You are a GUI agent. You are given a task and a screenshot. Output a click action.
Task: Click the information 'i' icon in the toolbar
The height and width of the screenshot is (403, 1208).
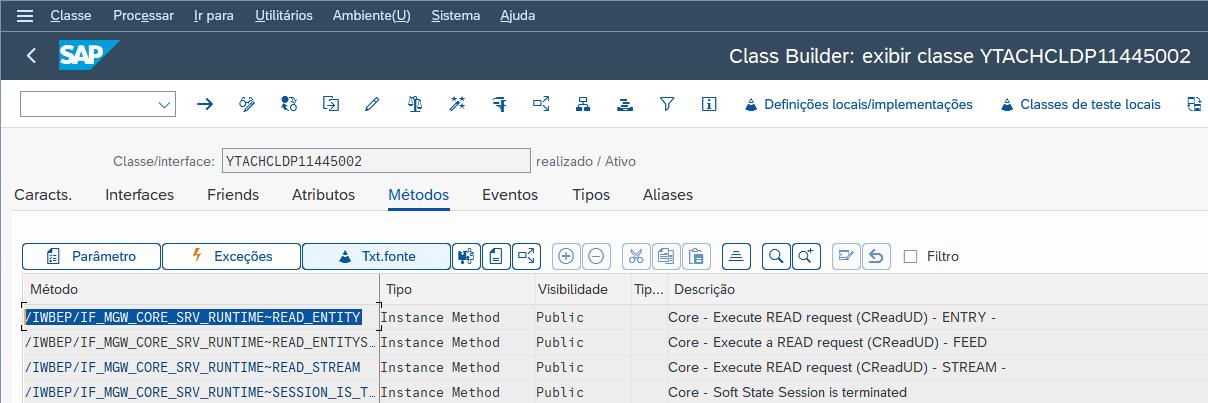[x=709, y=104]
